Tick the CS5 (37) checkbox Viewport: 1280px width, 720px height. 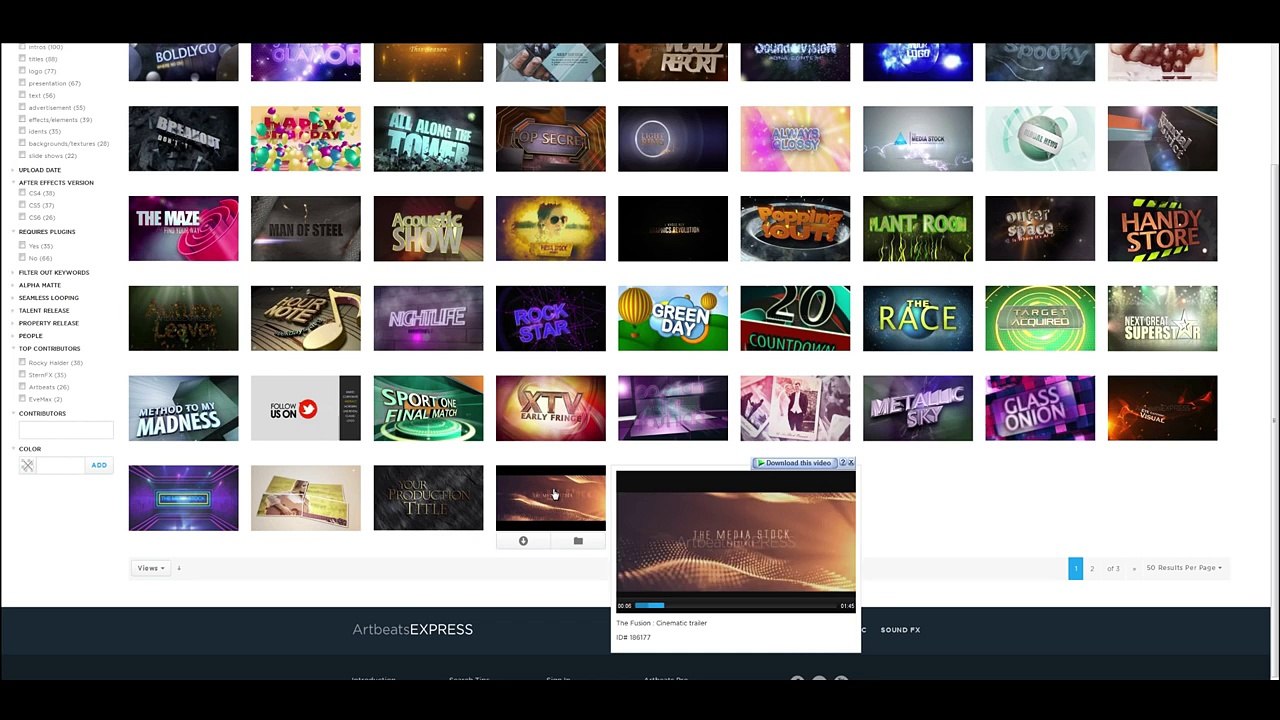click(23, 205)
